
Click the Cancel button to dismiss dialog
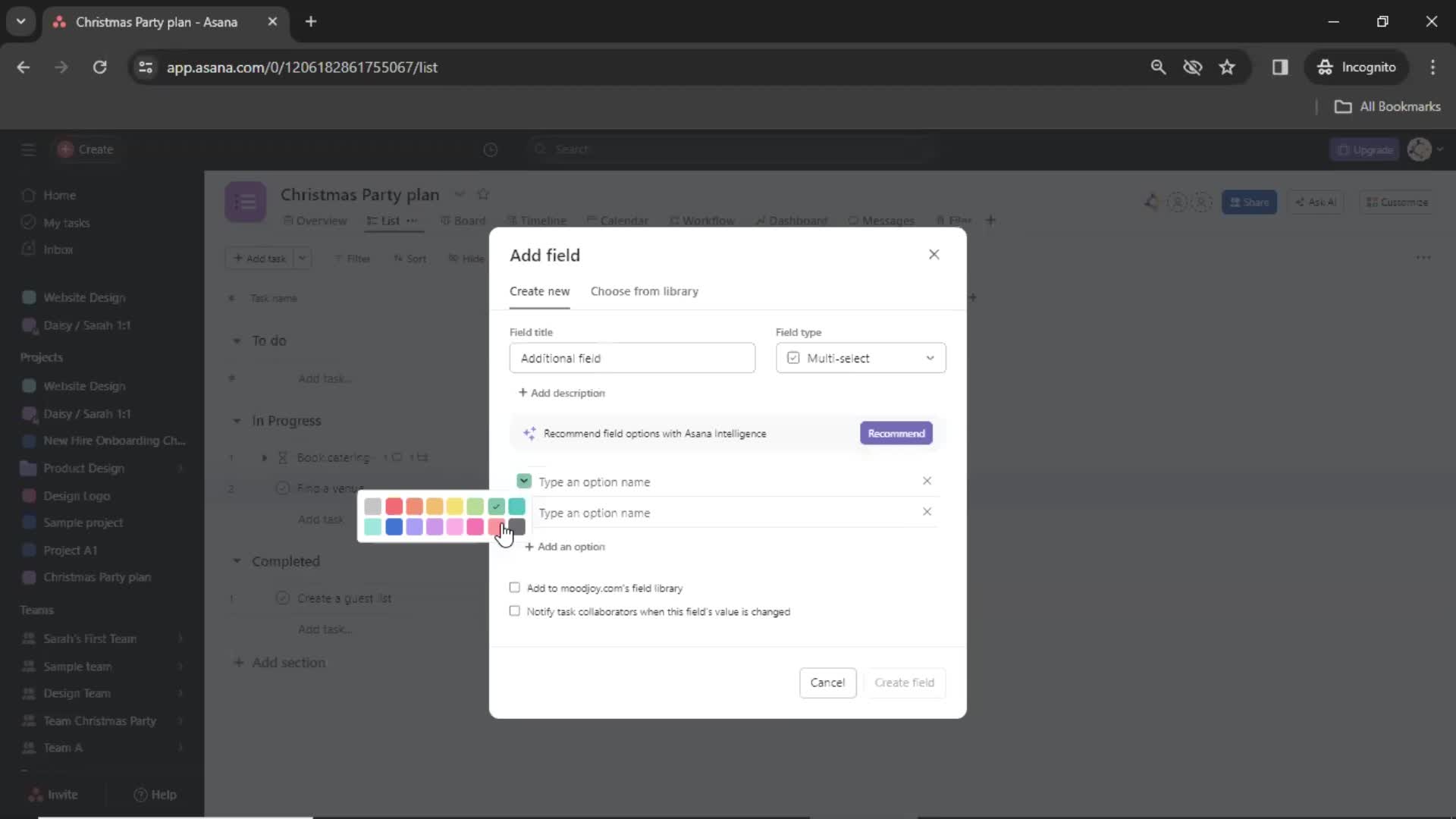[x=829, y=682]
